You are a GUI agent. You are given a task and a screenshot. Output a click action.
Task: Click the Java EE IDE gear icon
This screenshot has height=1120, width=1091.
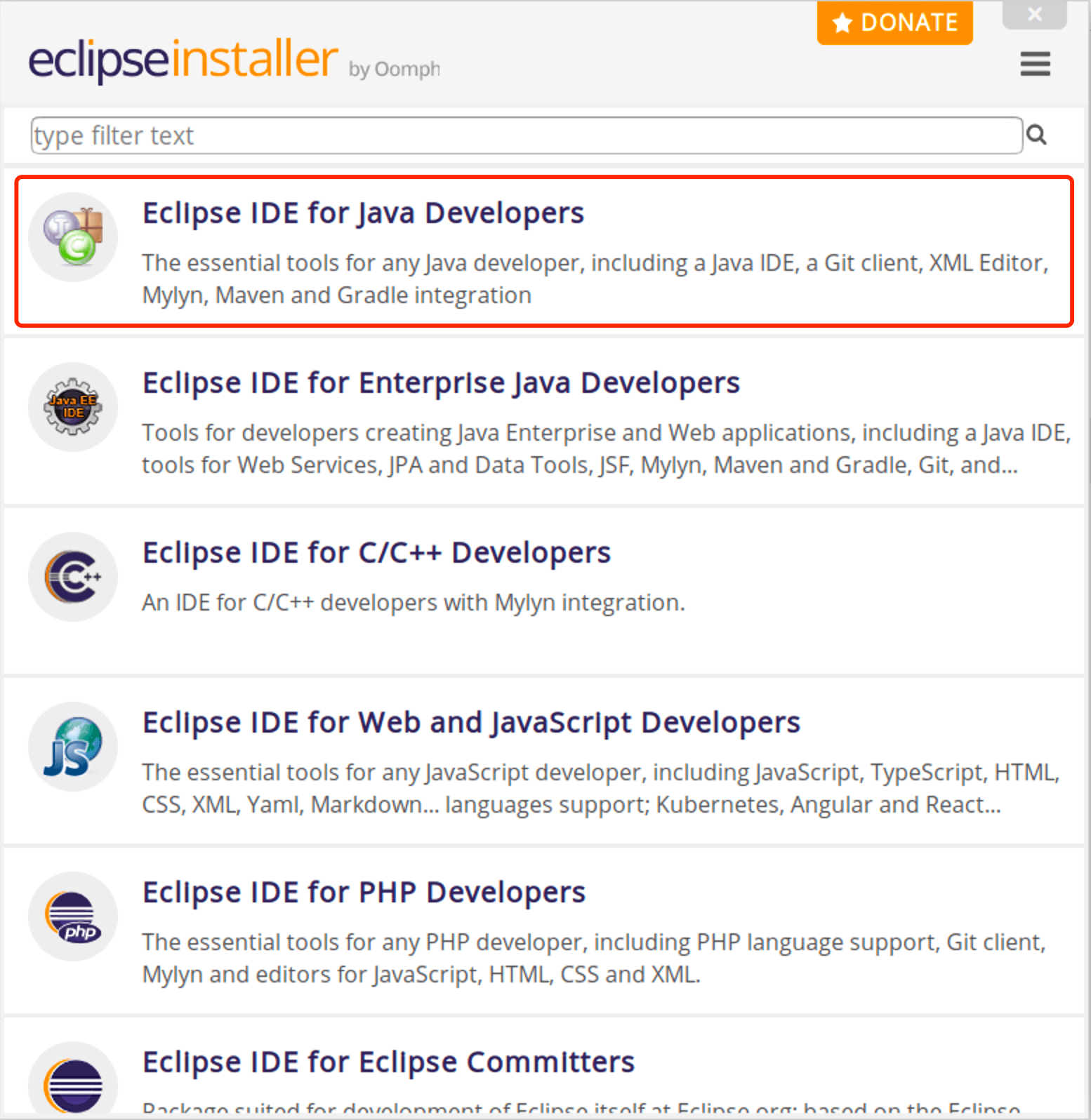click(x=73, y=407)
